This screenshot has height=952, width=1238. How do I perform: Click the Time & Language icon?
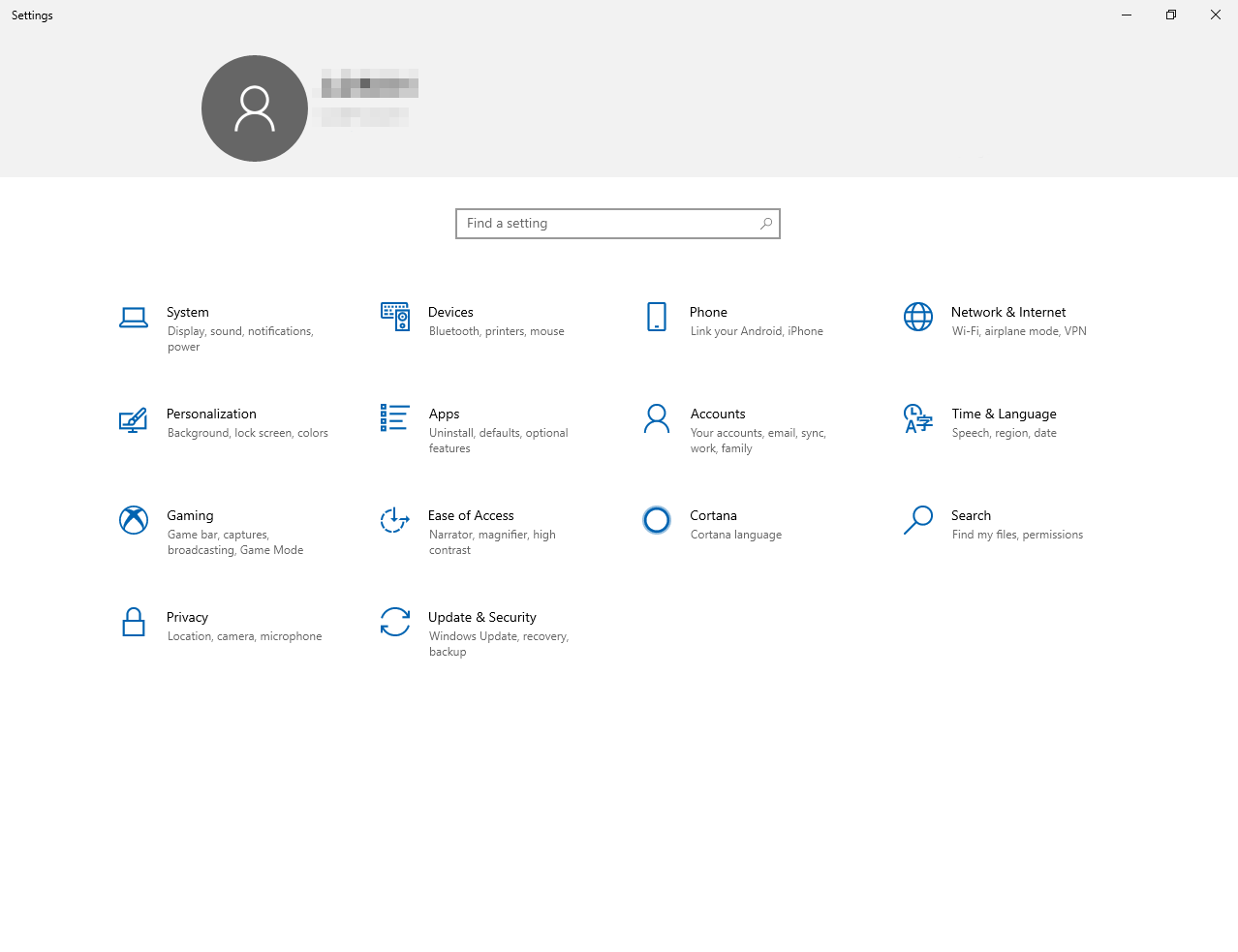coord(918,418)
